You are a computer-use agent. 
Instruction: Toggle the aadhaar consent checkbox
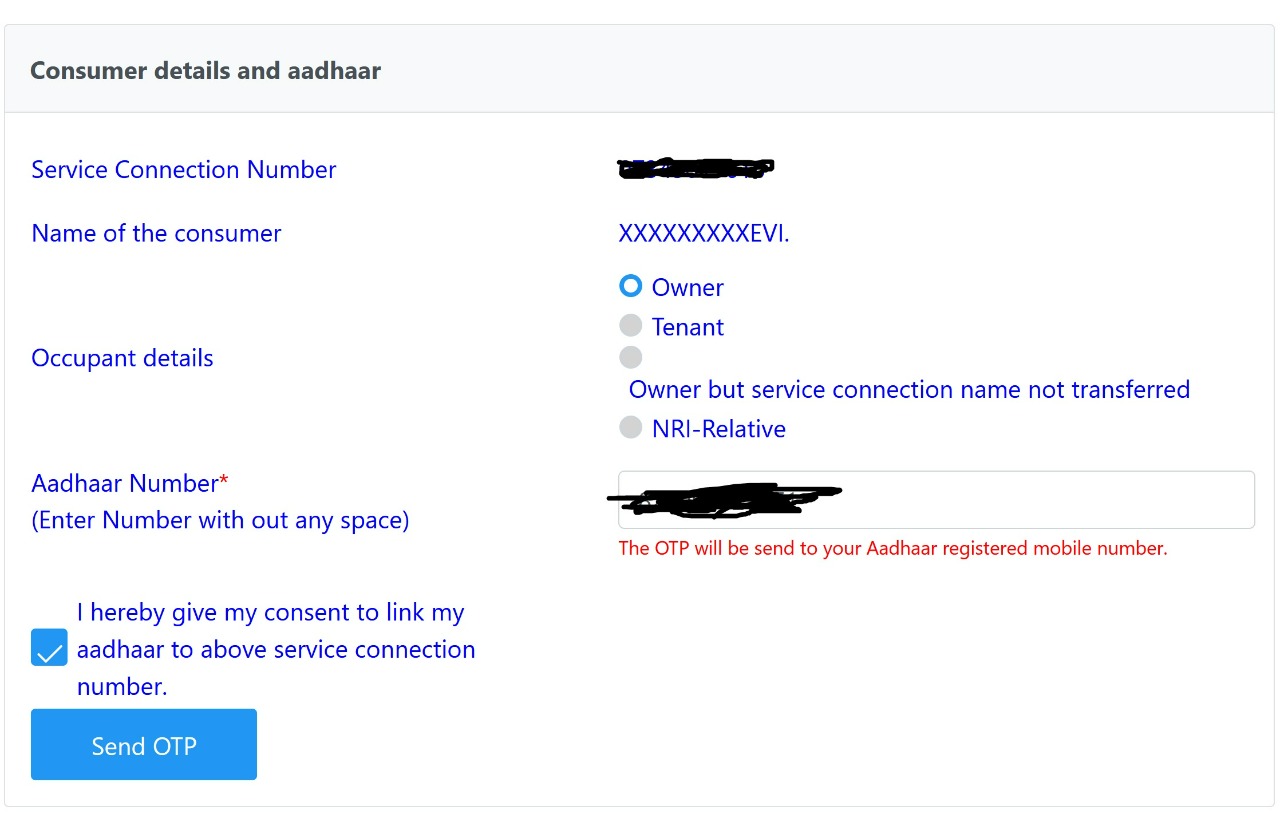coord(49,647)
